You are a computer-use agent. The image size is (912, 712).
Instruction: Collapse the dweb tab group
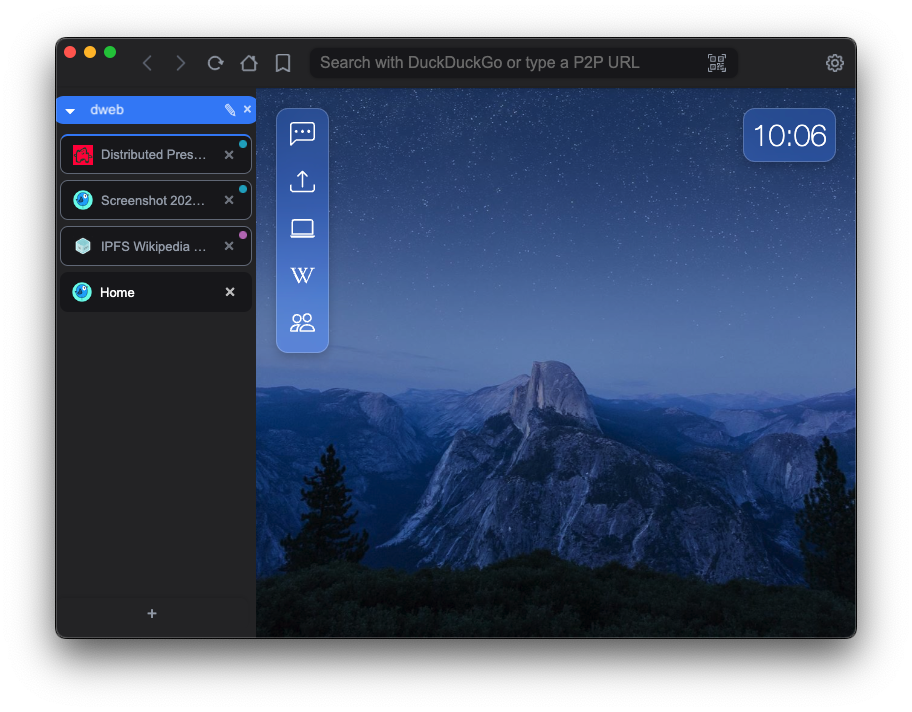[70, 110]
